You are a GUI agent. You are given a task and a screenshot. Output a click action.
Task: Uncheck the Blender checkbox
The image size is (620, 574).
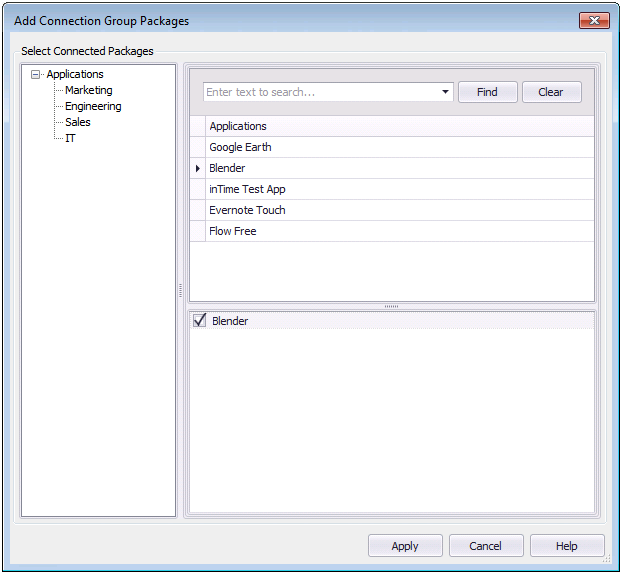pyautogui.click(x=200, y=321)
